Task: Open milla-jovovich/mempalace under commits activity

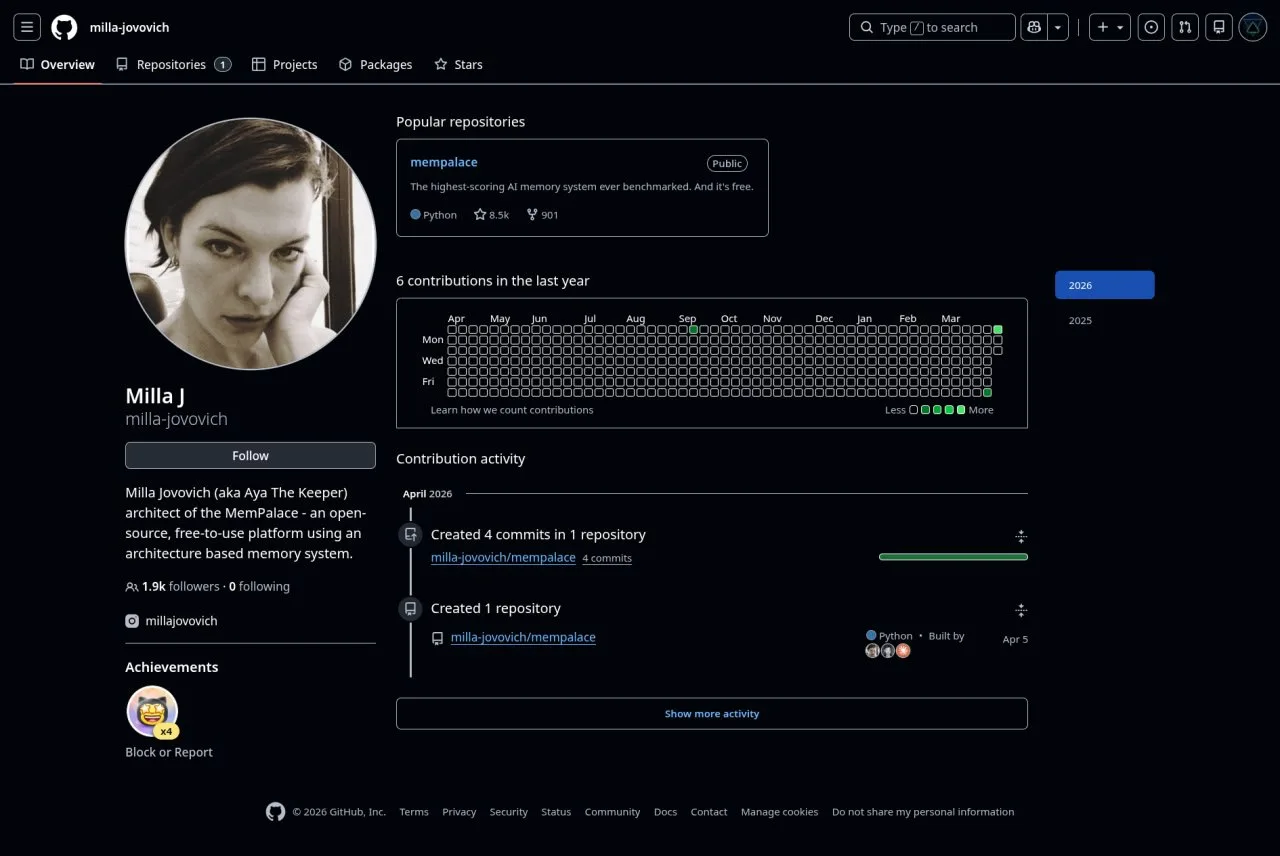Action: click(x=503, y=557)
